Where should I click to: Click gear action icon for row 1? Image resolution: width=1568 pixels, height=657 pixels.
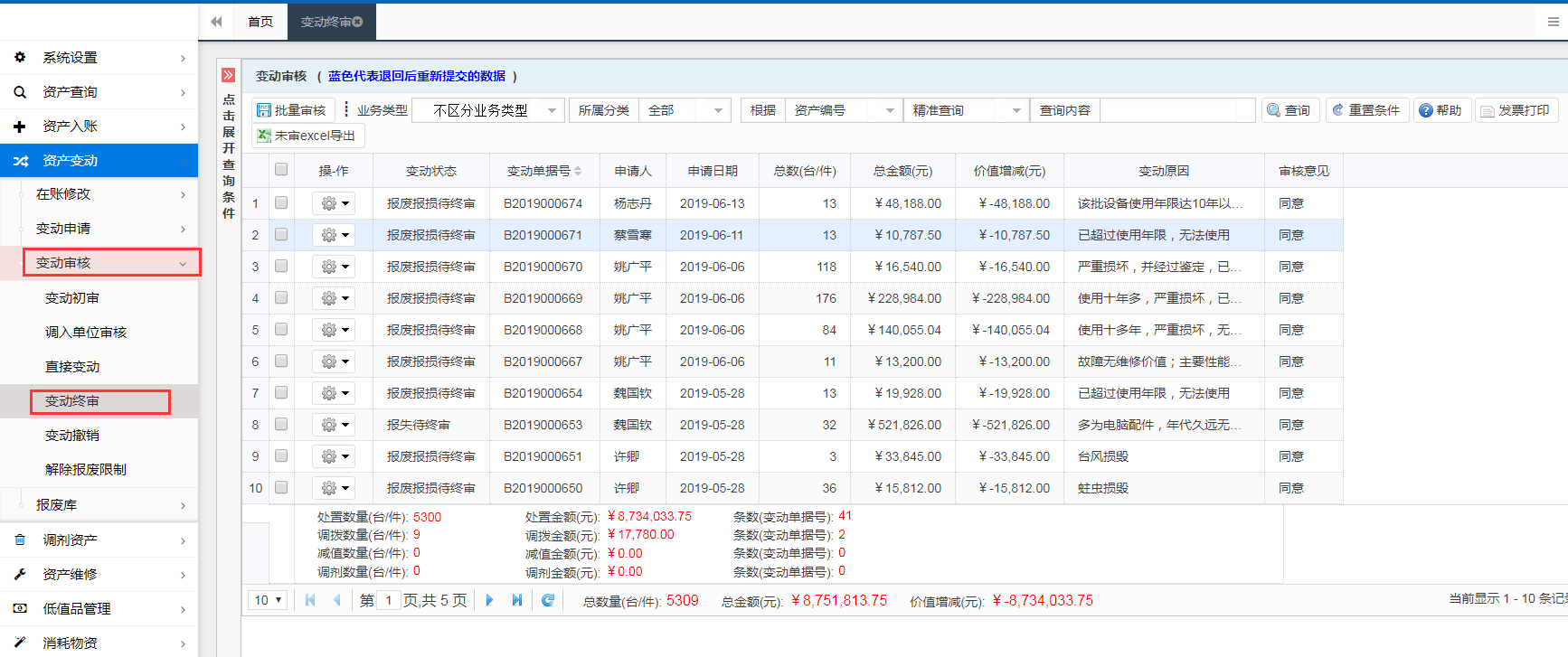[332, 204]
